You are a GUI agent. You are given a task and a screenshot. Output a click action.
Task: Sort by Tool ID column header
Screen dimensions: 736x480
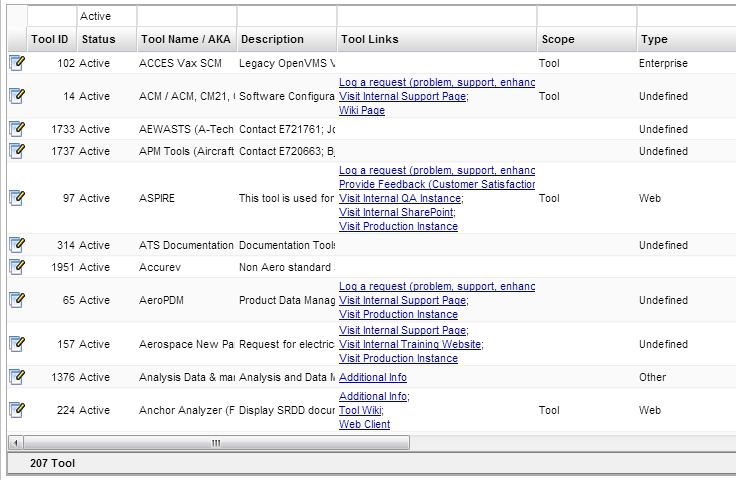pos(50,39)
